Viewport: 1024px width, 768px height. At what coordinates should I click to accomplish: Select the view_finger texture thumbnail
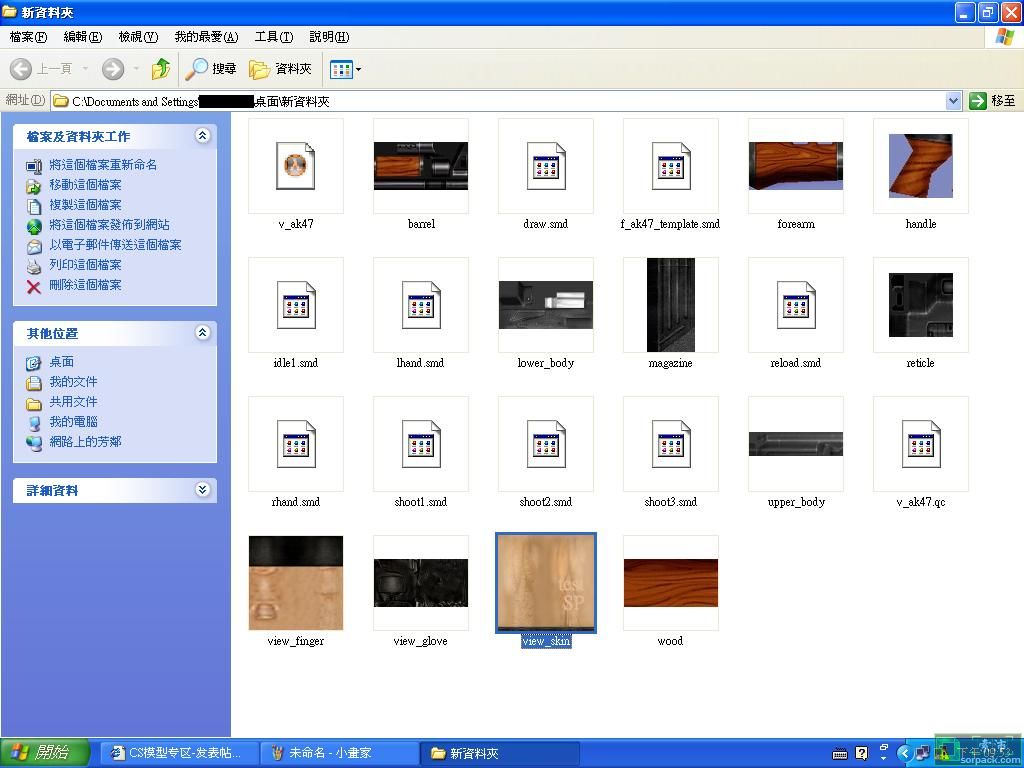tap(296, 583)
